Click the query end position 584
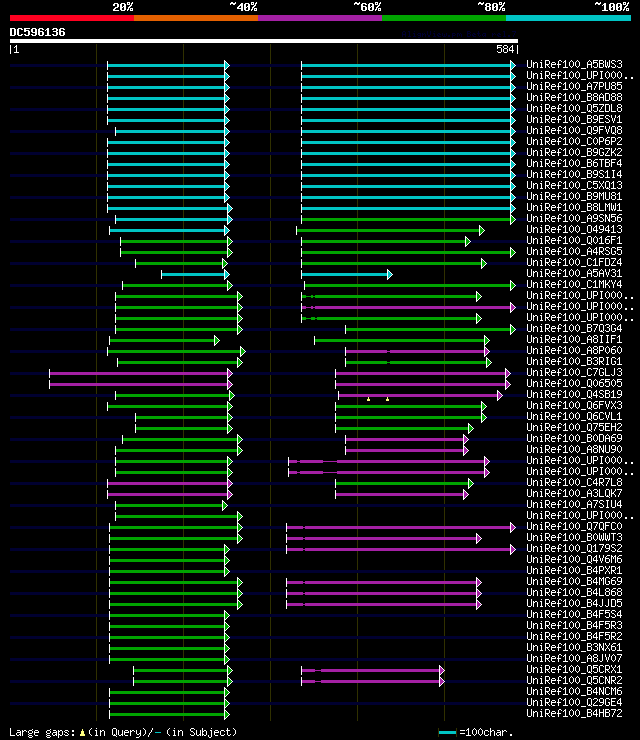 click(505, 49)
